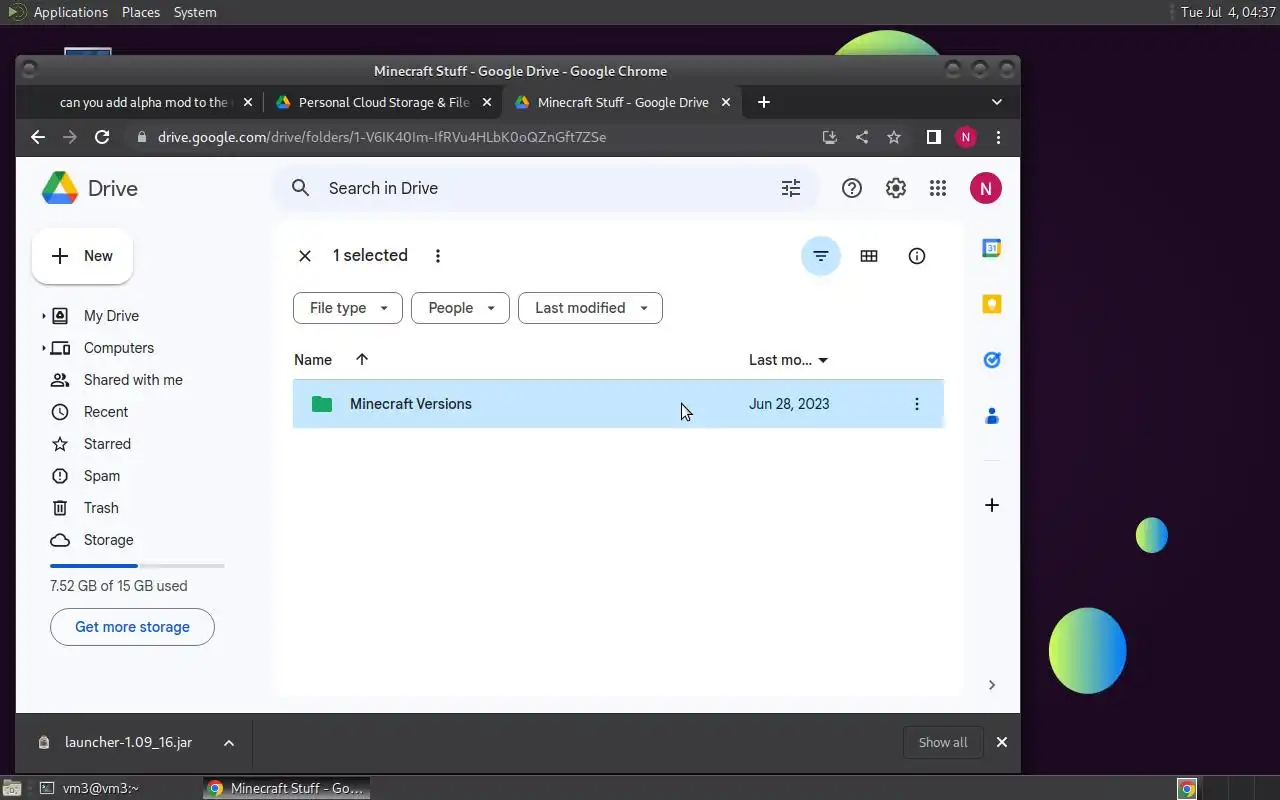Open Starred items
Screen dimensions: 1280x800
point(107,444)
